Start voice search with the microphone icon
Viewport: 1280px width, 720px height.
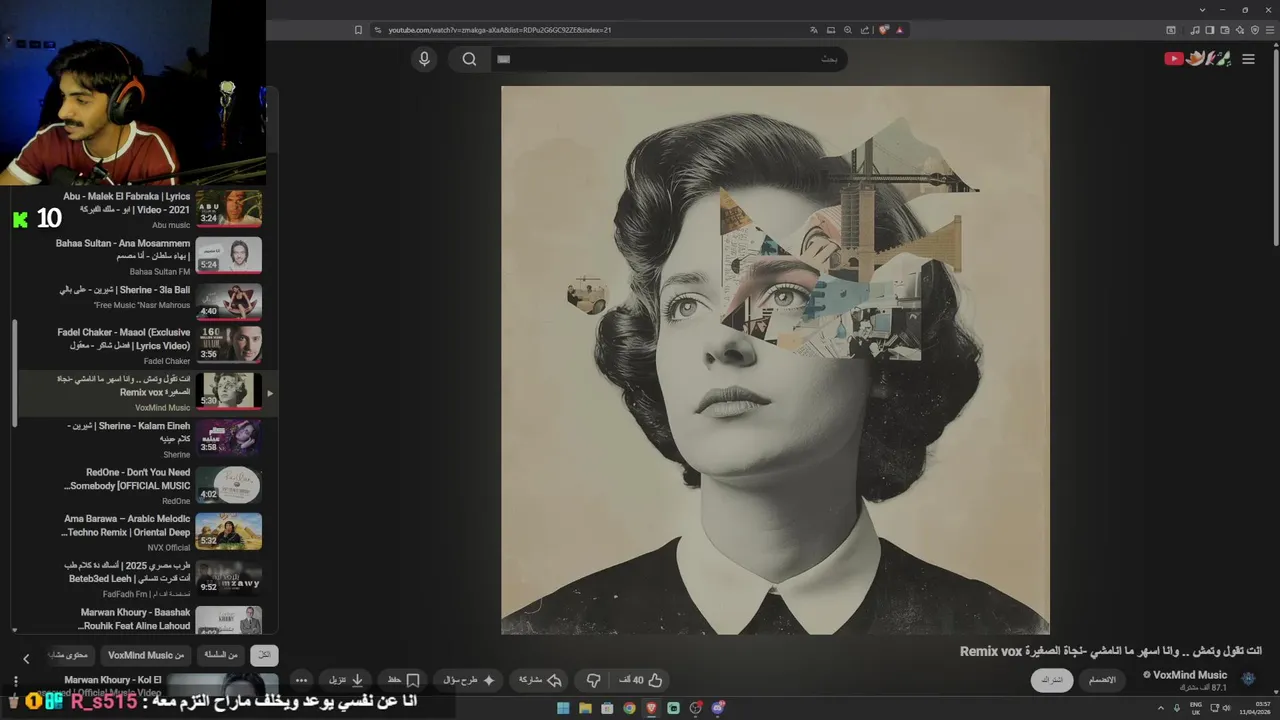click(424, 59)
